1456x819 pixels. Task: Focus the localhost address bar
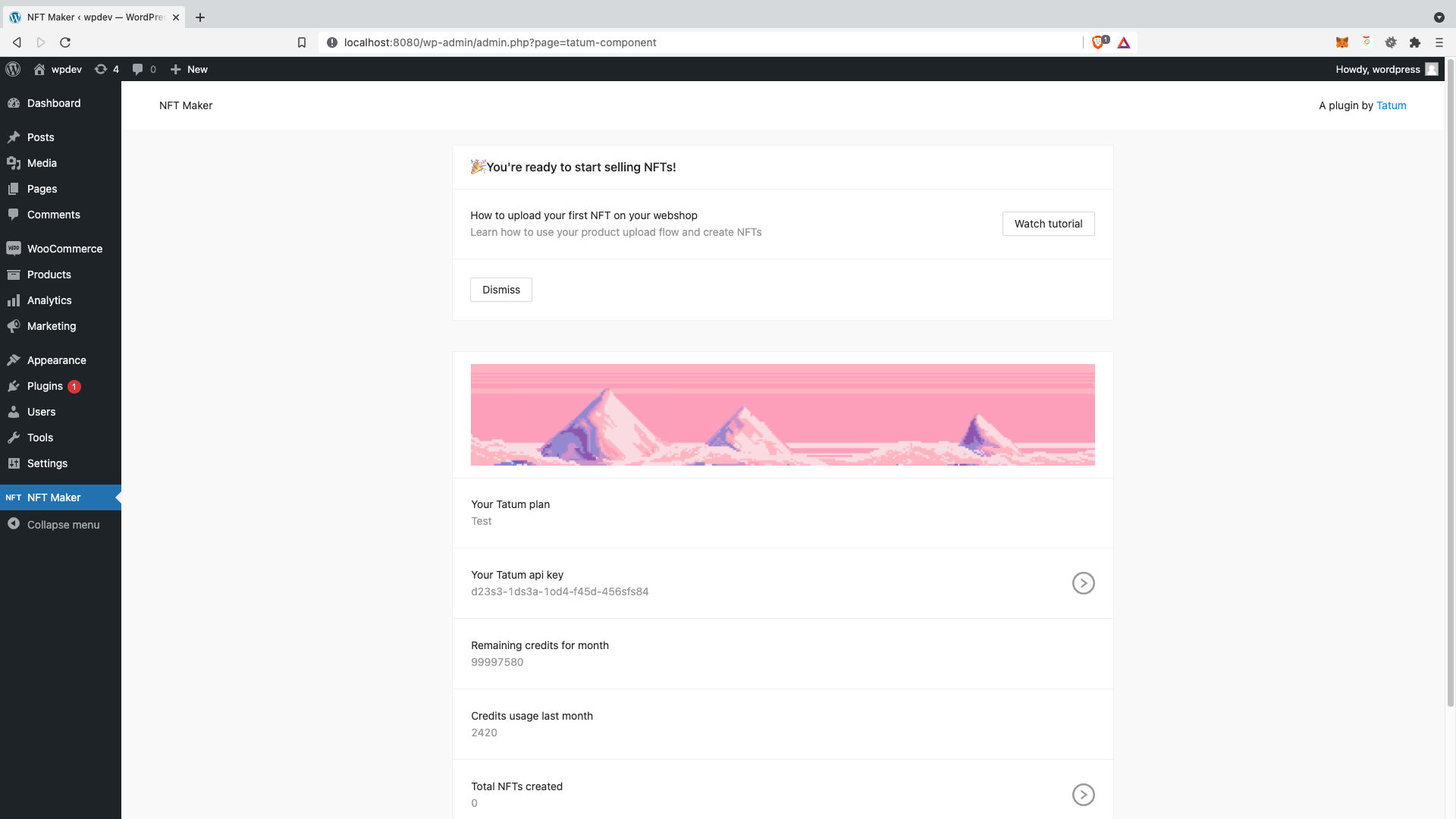(701, 42)
